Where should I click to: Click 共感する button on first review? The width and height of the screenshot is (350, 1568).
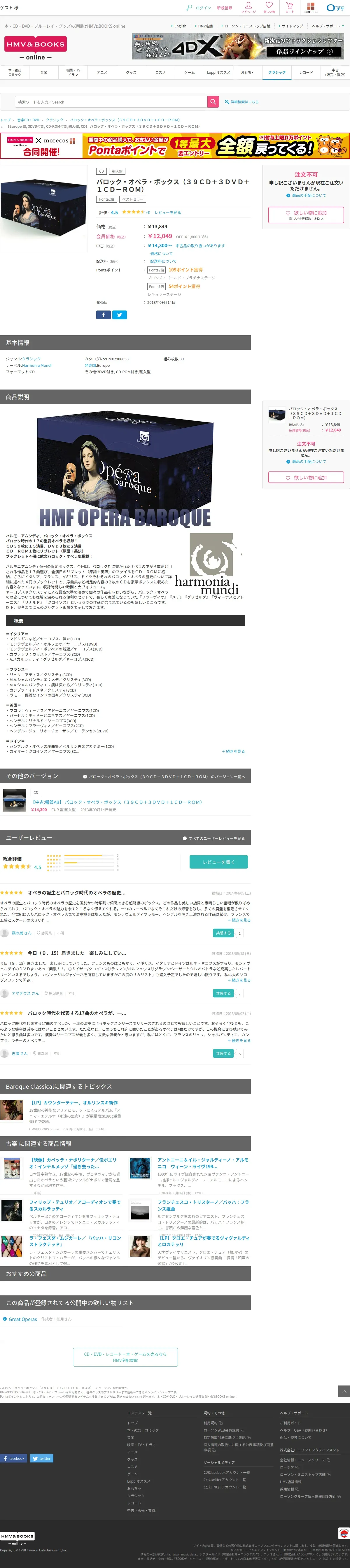pyautogui.click(x=223, y=932)
